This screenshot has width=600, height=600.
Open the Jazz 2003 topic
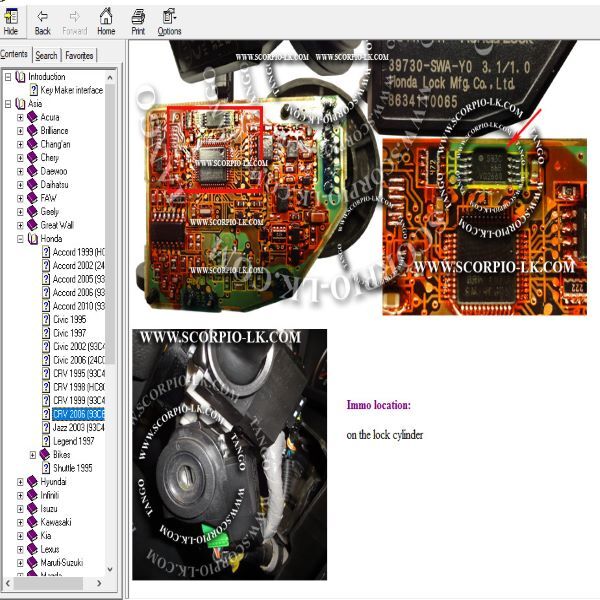tap(78, 427)
